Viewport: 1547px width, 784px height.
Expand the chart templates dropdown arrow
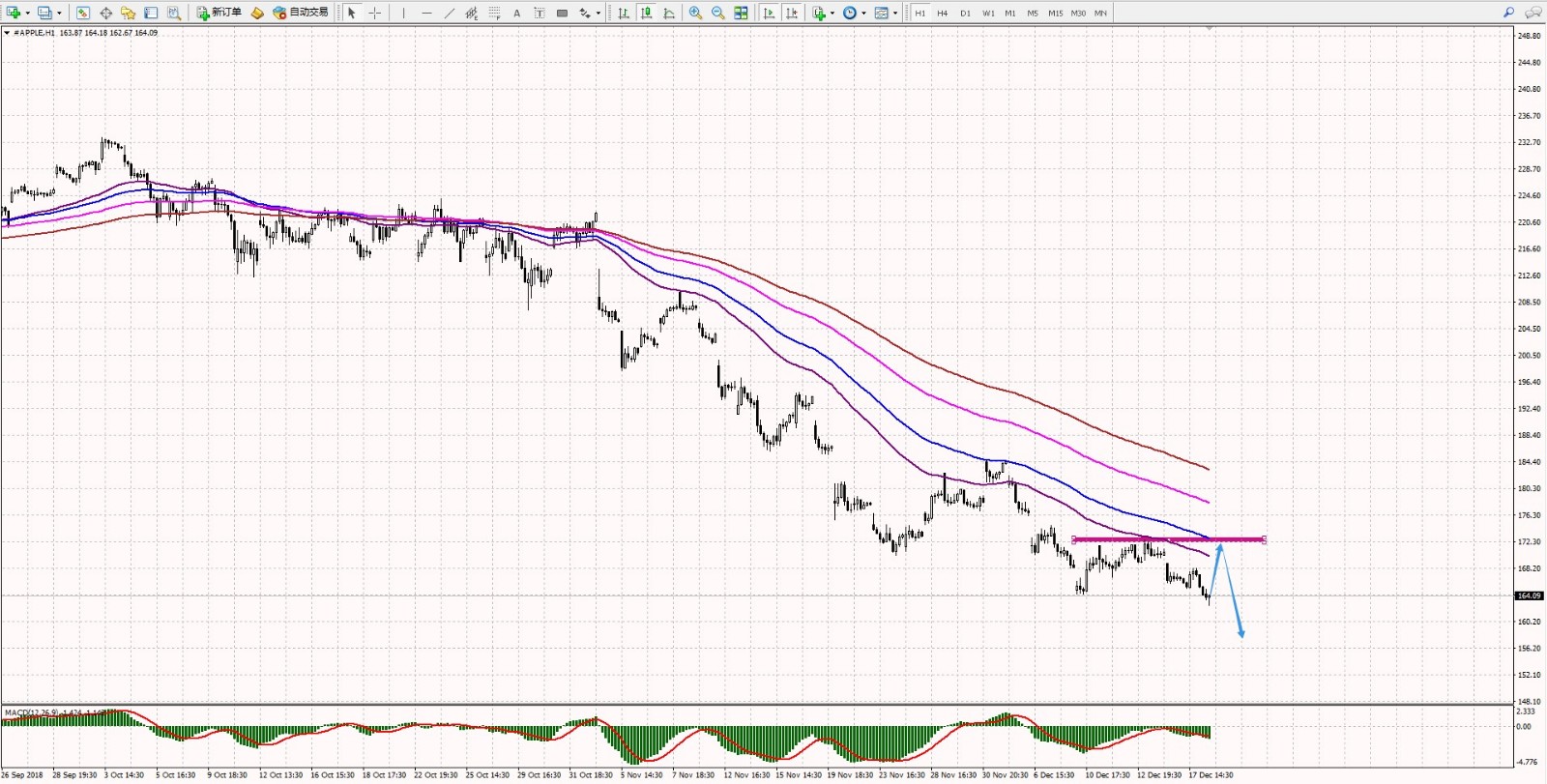tap(895, 13)
